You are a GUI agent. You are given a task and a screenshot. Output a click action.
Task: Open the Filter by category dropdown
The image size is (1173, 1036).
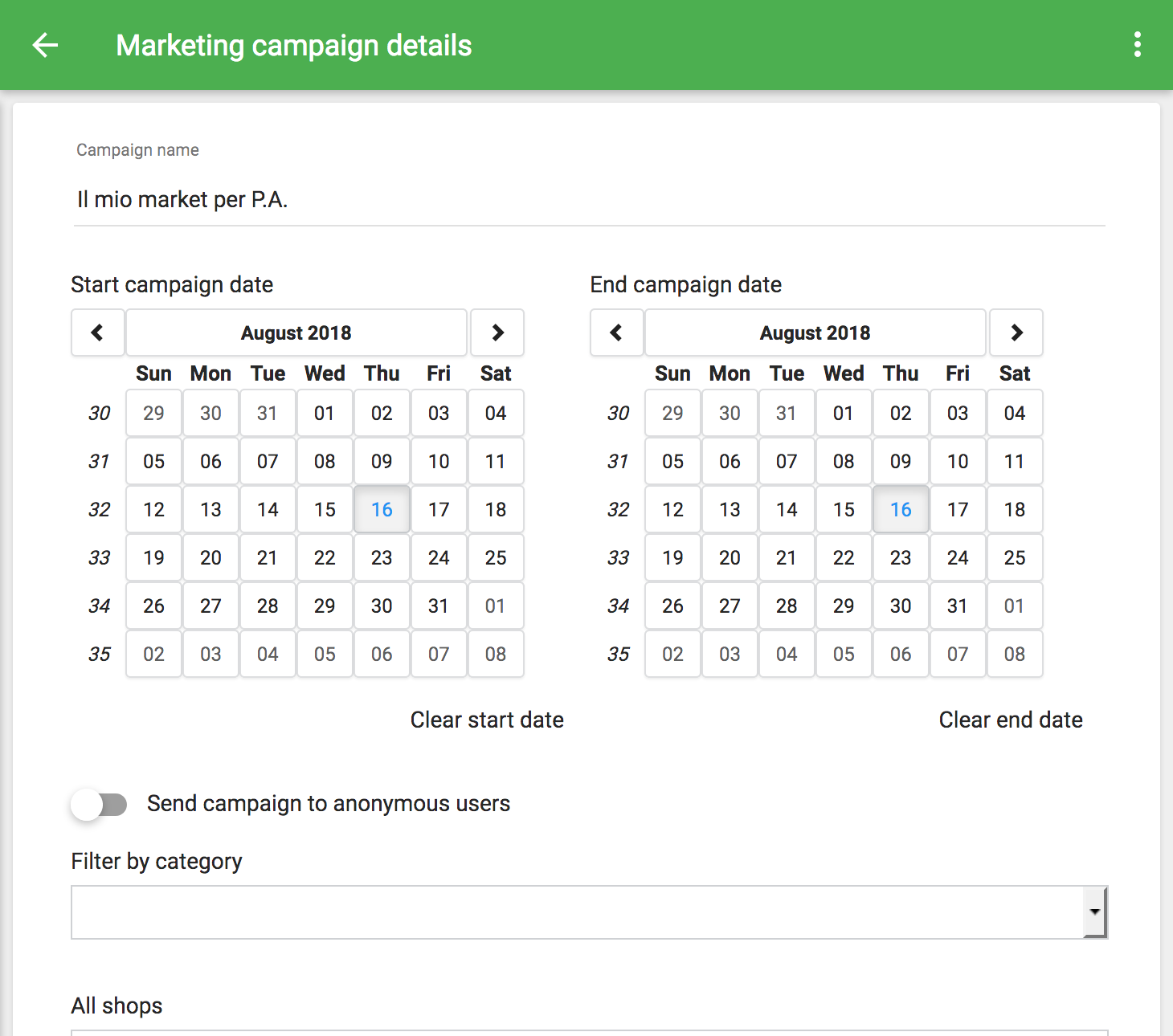589,912
